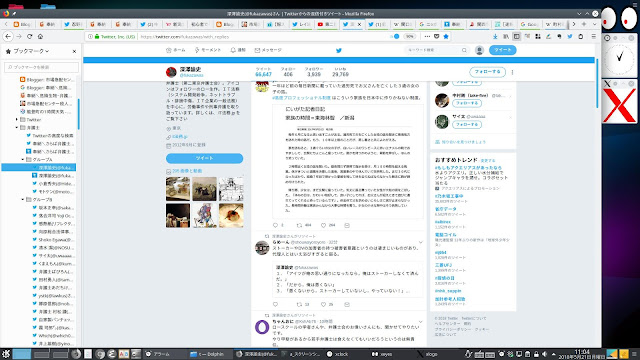Click フォローする button on profile bar
This screenshot has width=640, height=360.
click(487, 72)
